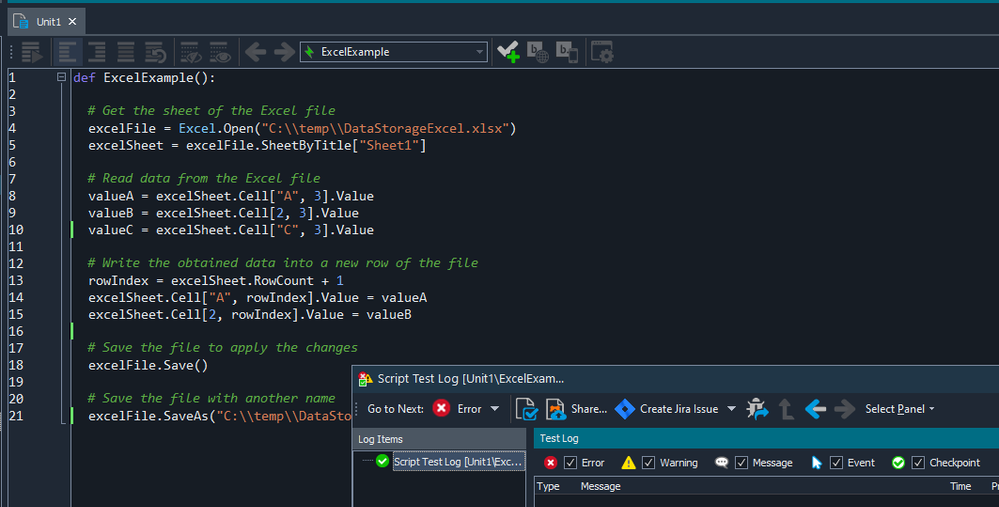Click the document checkmark icon in log toolbar
The width and height of the screenshot is (999, 507).
pos(527,408)
